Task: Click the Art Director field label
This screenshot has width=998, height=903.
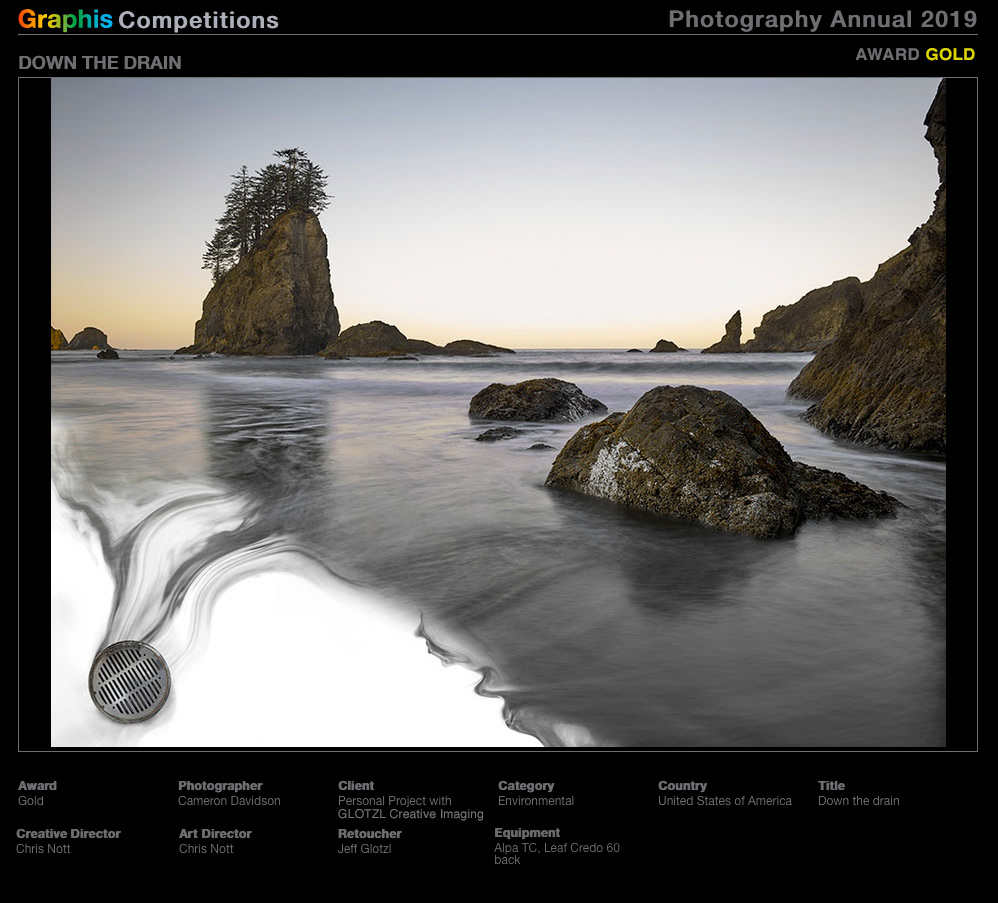Action: point(215,833)
